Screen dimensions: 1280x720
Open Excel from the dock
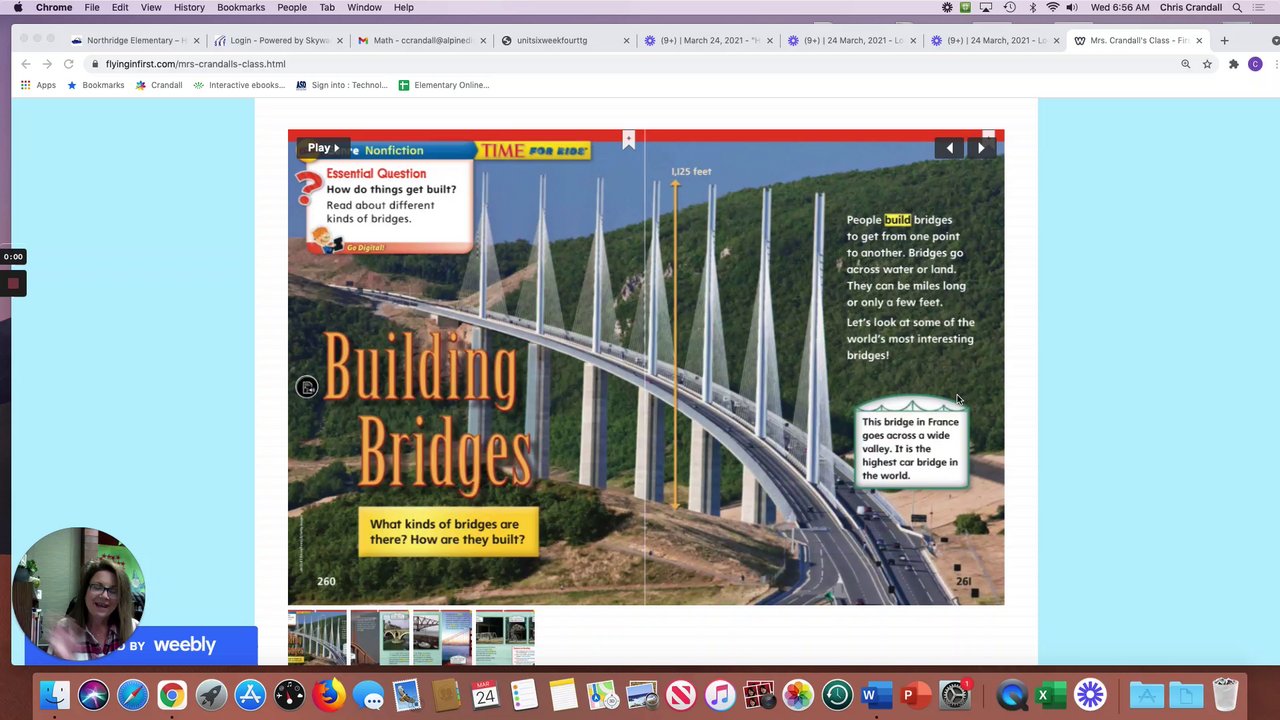point(1048,694)
